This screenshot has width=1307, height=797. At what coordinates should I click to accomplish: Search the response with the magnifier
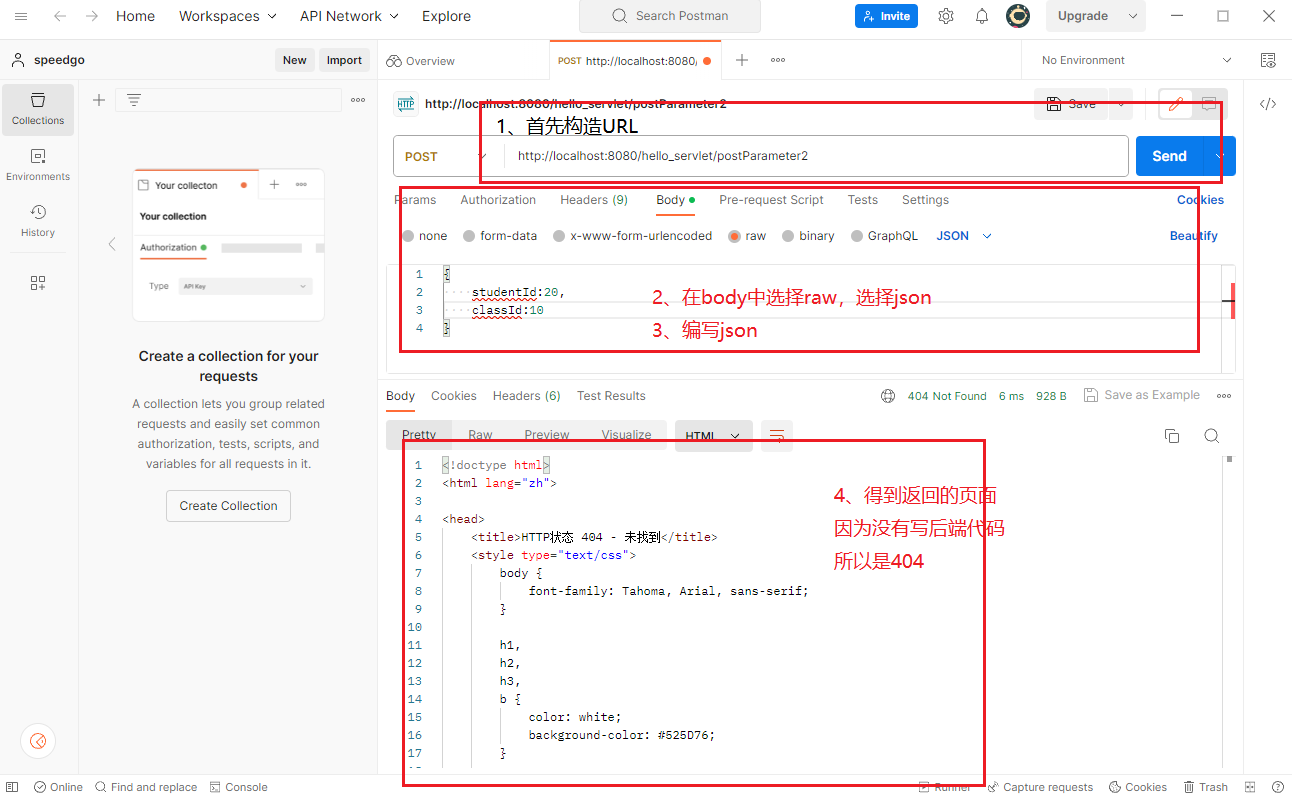pyautogui.click(x=1212, y=436)
